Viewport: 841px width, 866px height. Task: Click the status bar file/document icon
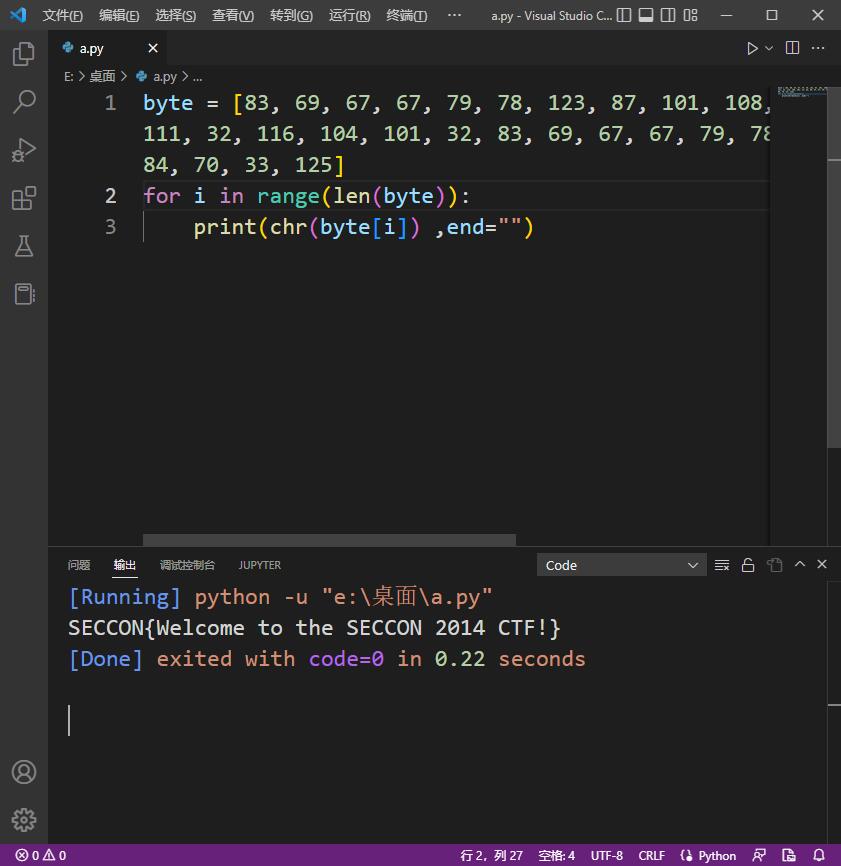[789, 856]
